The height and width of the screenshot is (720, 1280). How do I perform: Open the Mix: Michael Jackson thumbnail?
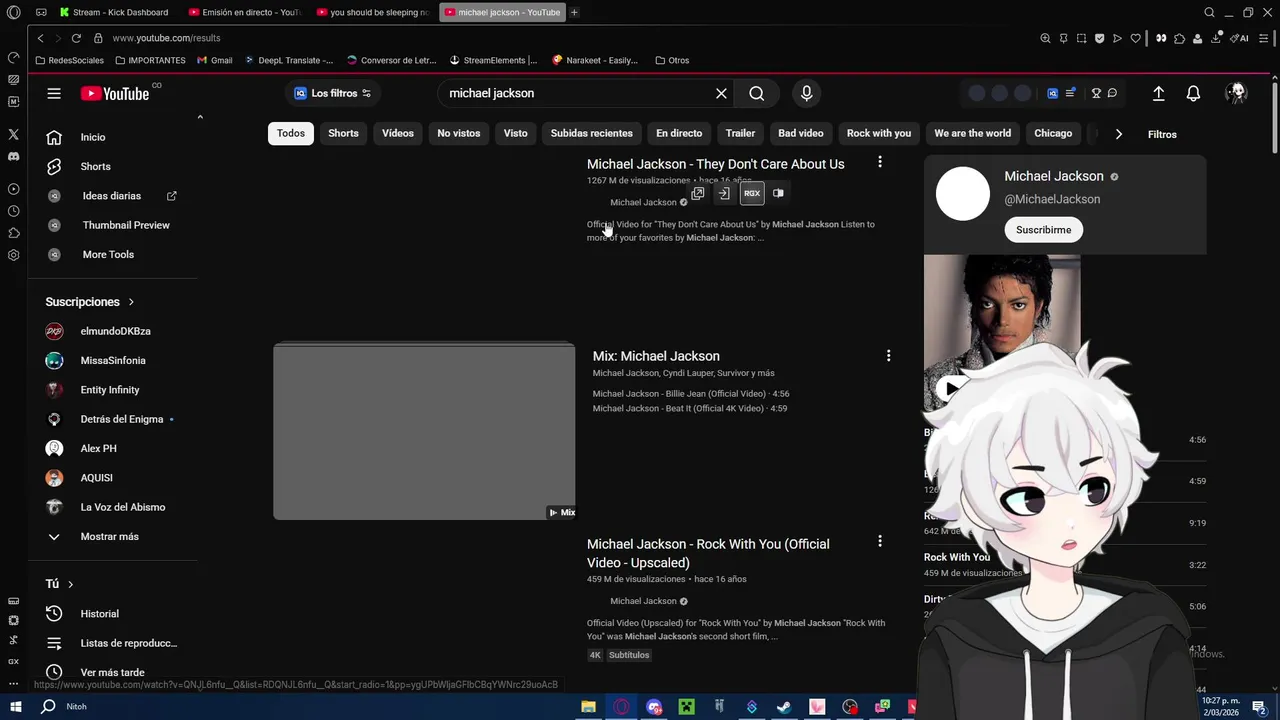pyautogui.click(x=424, y=431)
